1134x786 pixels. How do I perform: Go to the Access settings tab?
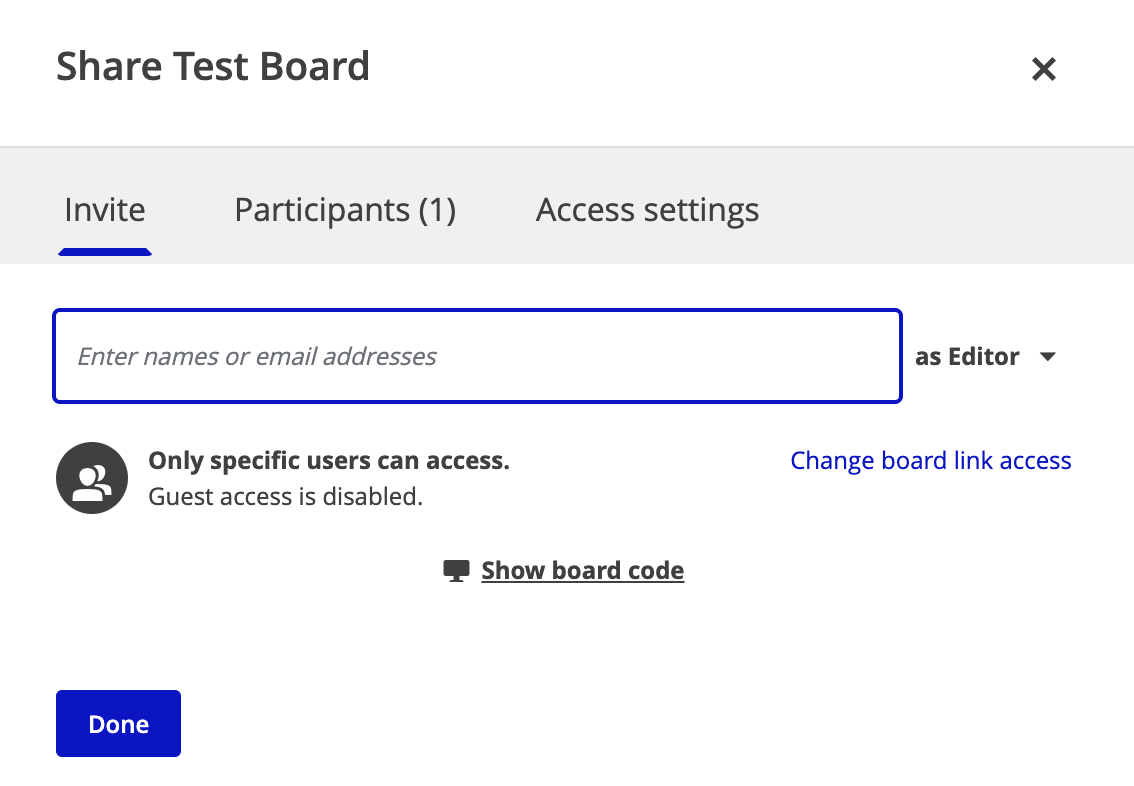pyautogui.click(x=647, y=210)
